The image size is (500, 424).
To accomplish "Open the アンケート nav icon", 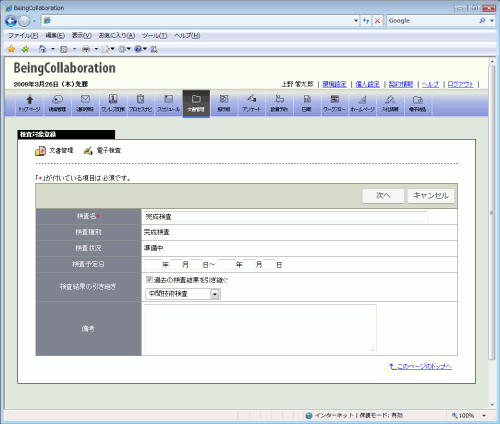I will click(x=252, y=104).
